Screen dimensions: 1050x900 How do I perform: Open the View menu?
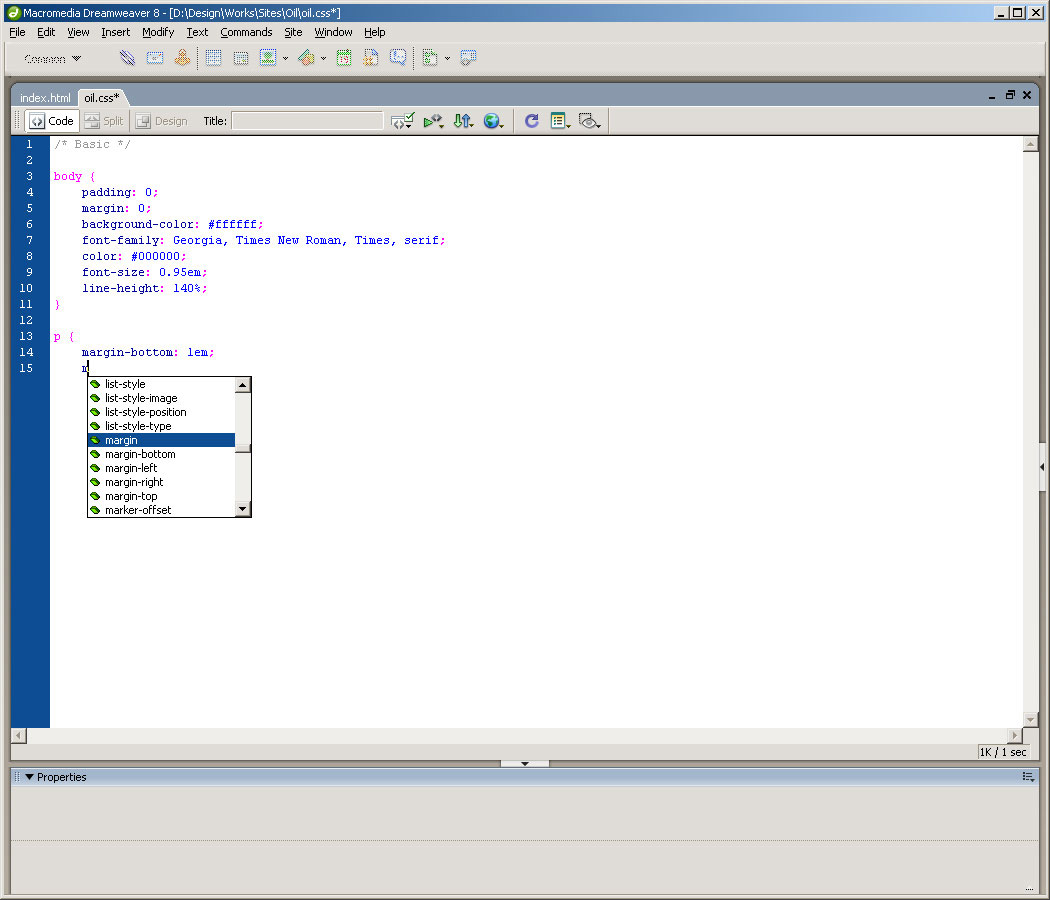(78, 32)
